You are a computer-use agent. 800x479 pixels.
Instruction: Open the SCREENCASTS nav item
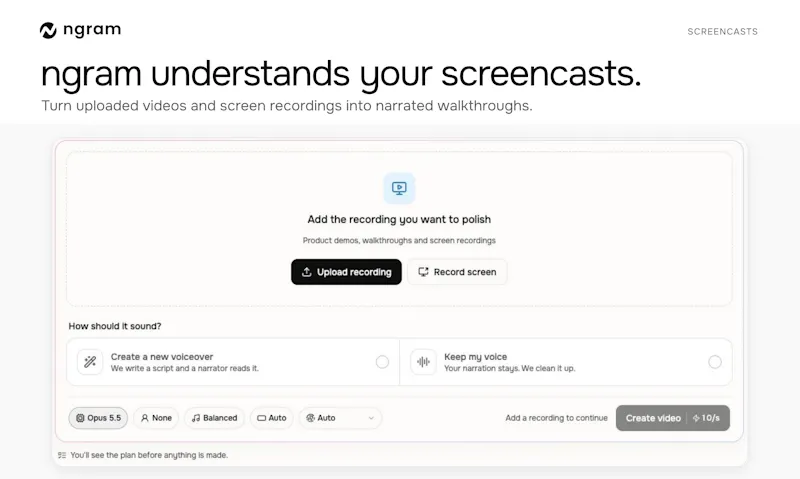pyautogui.click(x=722, y=32)
